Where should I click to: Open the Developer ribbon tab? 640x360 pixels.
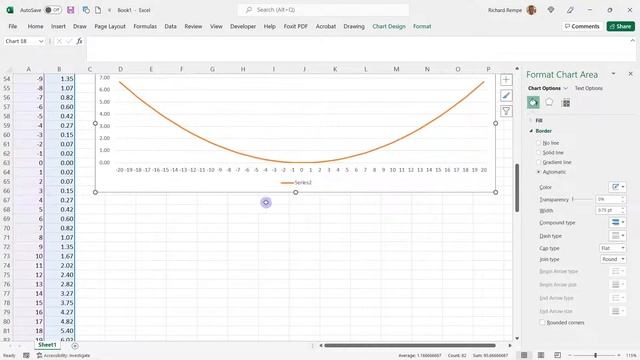click(x=243, y=26)
